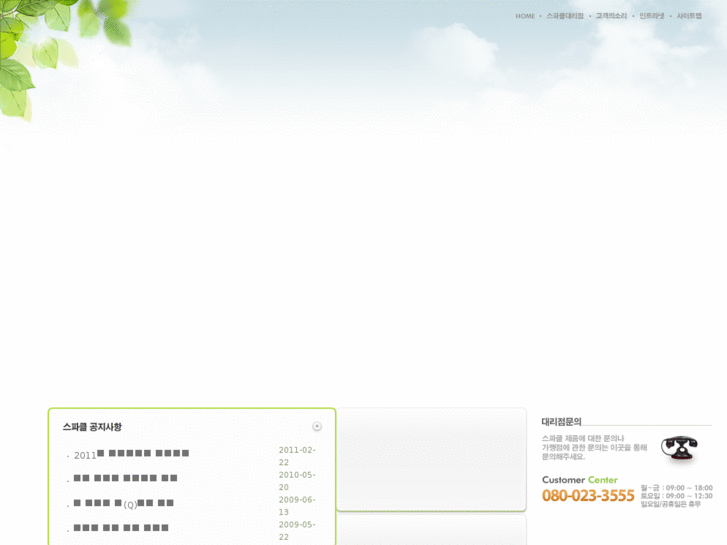This screenshot has height=545, width=727.
Task: Click the 대리점문의 description text
Action: tap(594, 447)
